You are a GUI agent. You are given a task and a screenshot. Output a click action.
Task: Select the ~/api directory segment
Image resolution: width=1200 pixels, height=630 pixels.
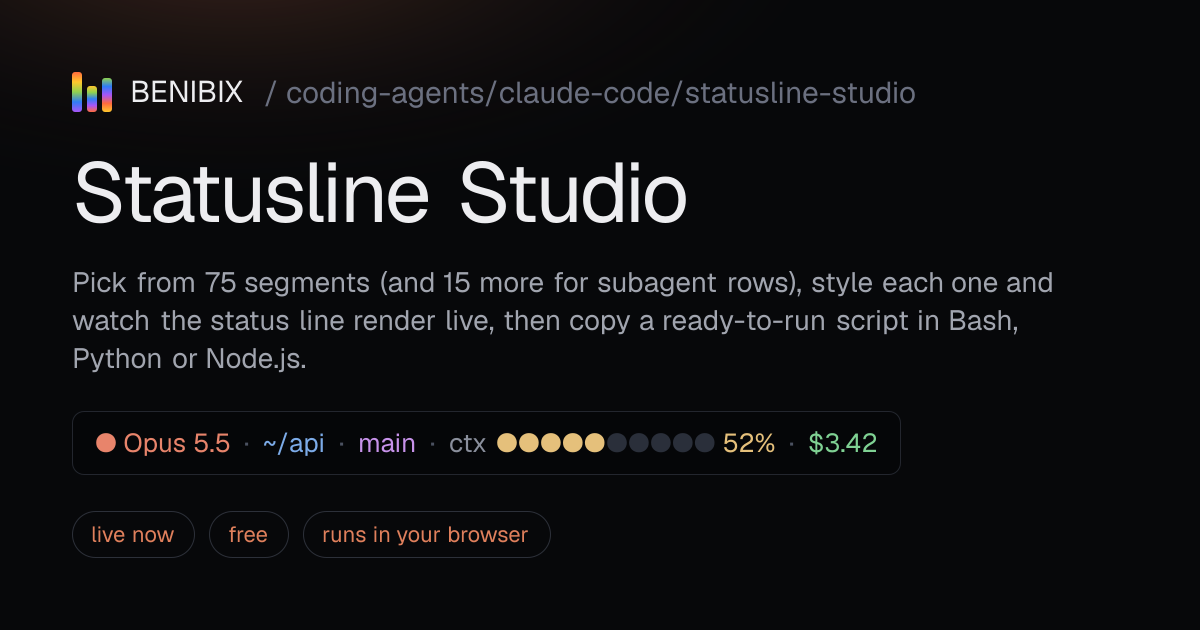294,443
